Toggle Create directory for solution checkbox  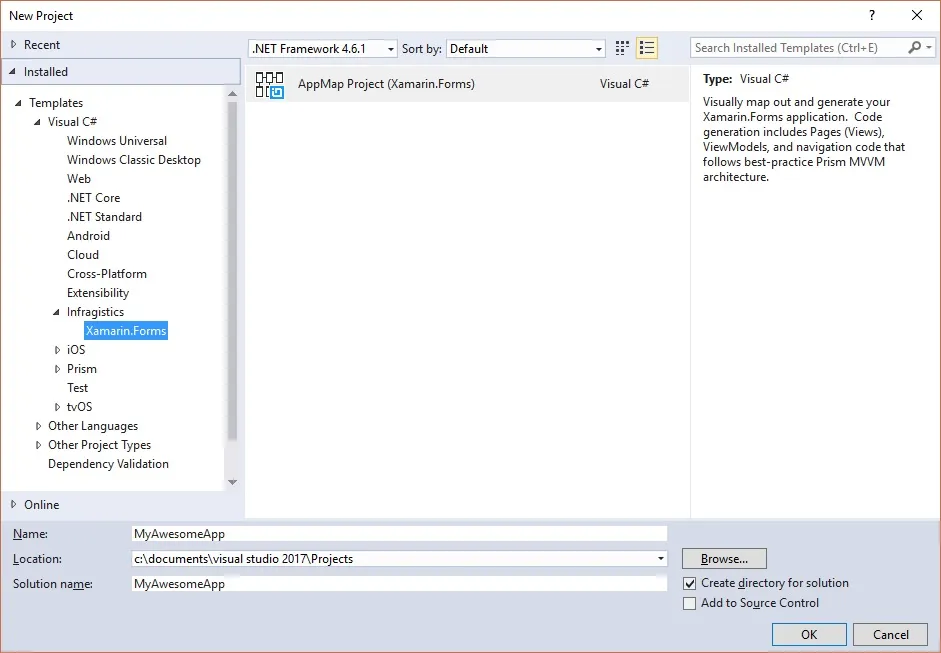point(689,583)
